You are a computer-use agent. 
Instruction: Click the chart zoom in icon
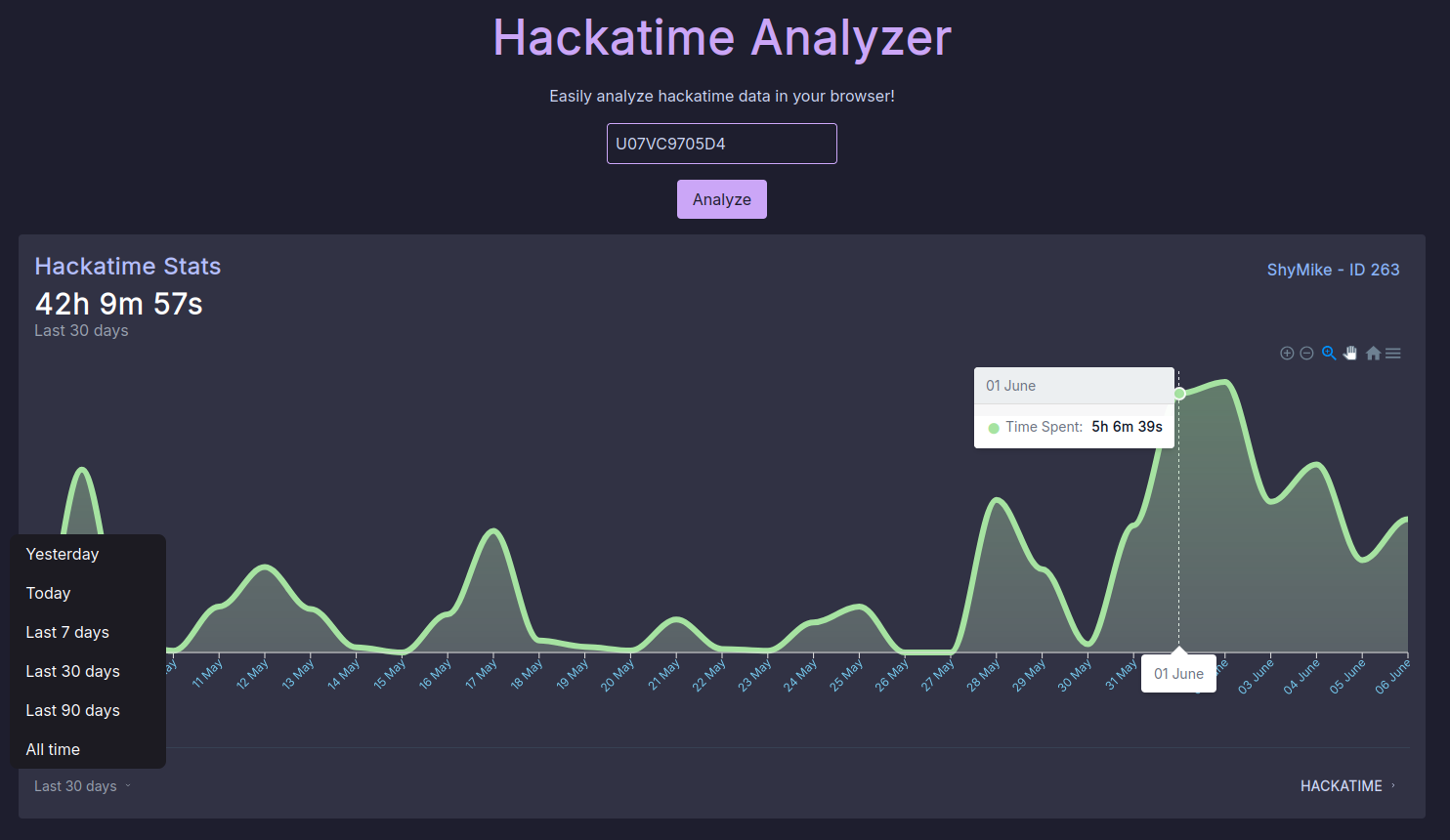tap(1287, 354)
